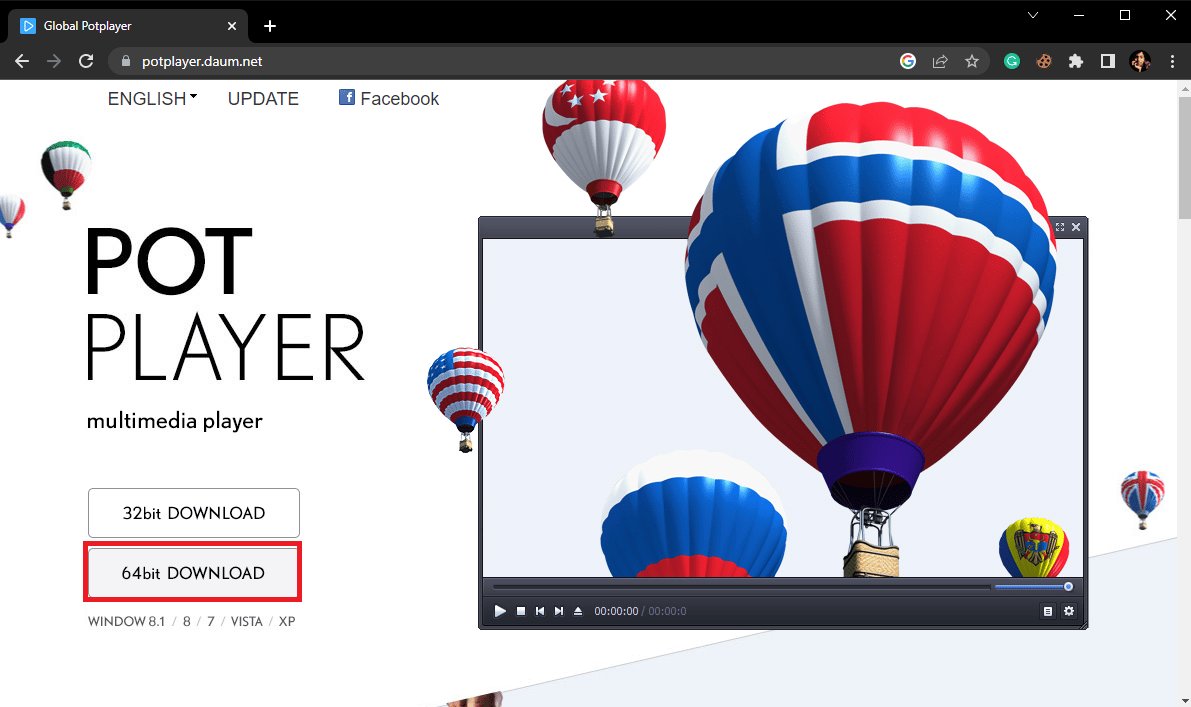Click the browser forward arrow
Screen dimensions: 1191x707
54,62
